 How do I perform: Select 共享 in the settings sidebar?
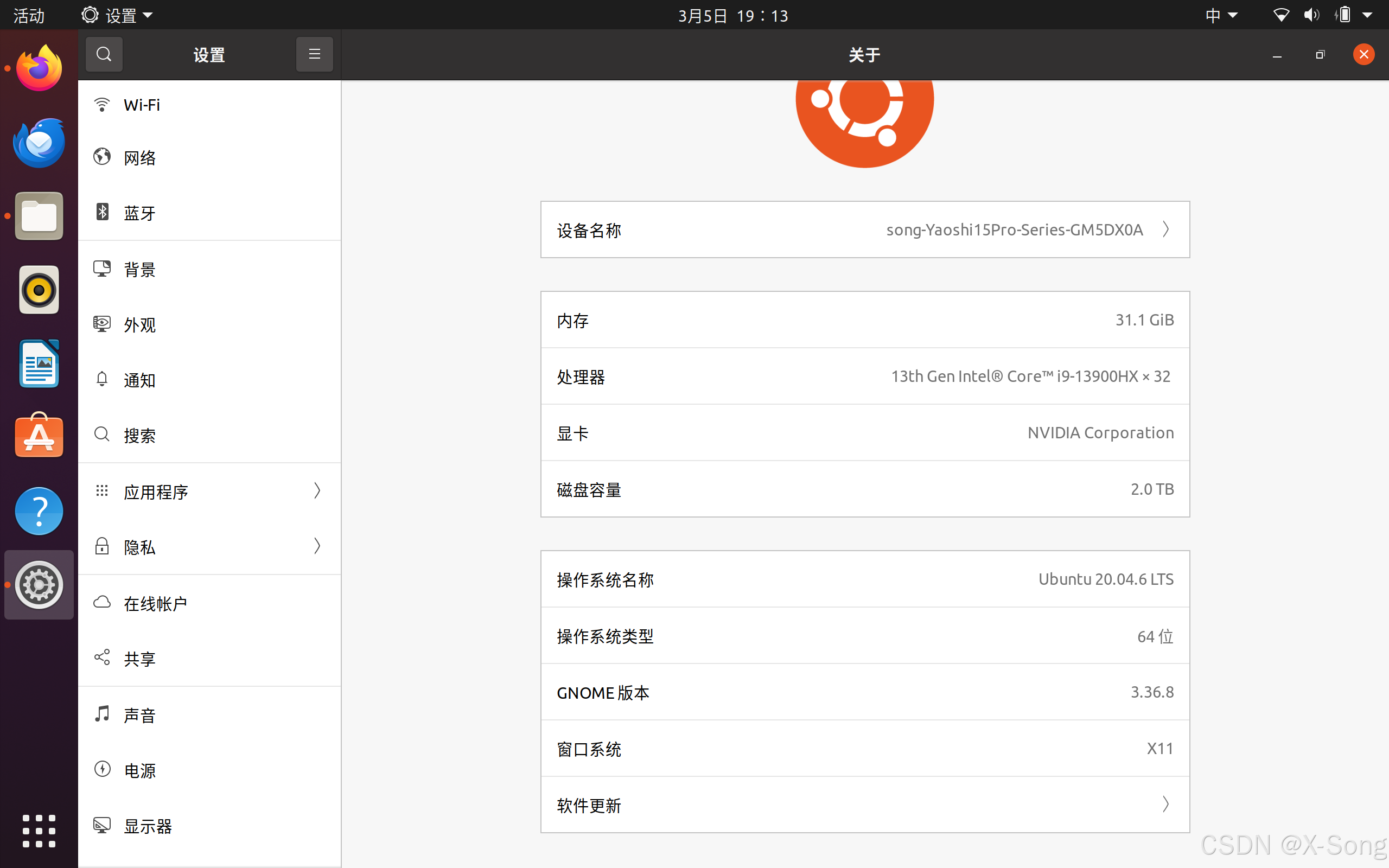[x=209, y=659]
